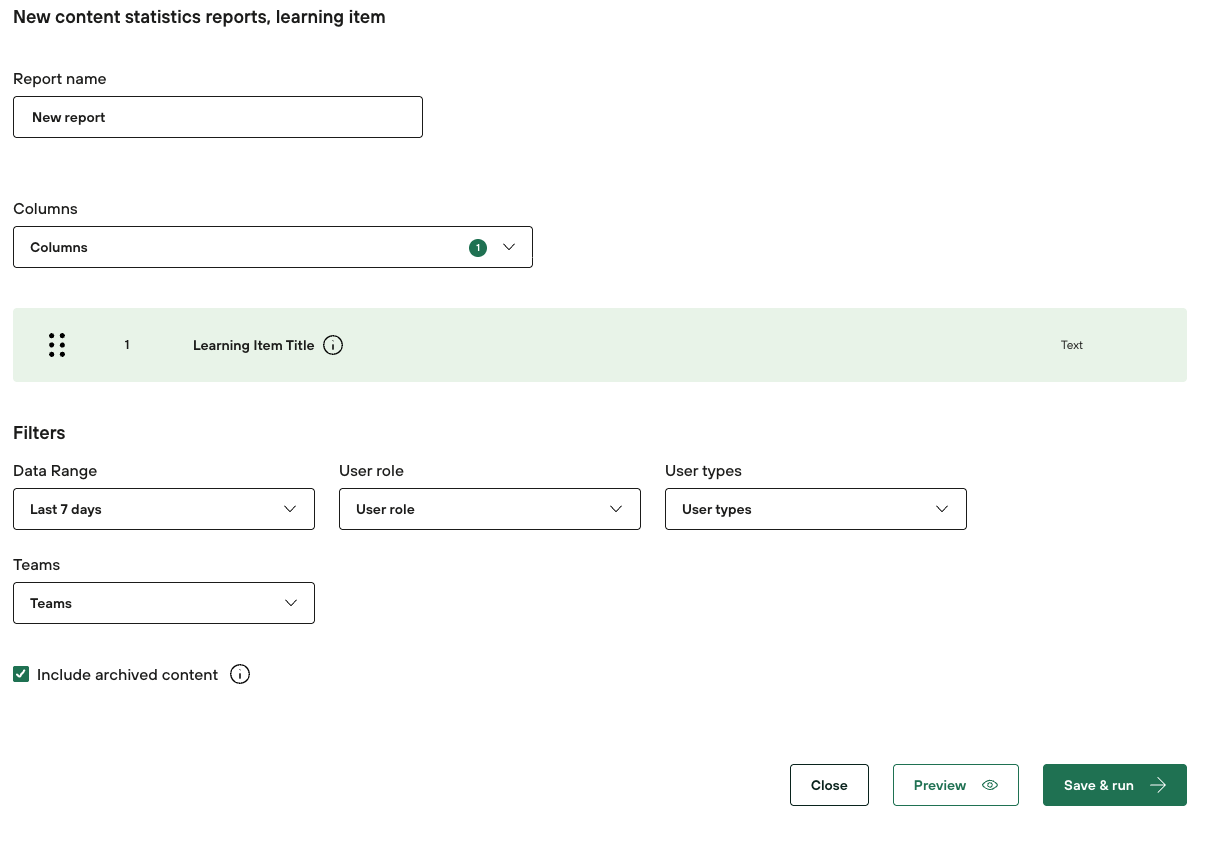Click the chevron arrow in Columns dropdown
The image size is (1218, 844).
coord(508,247)
